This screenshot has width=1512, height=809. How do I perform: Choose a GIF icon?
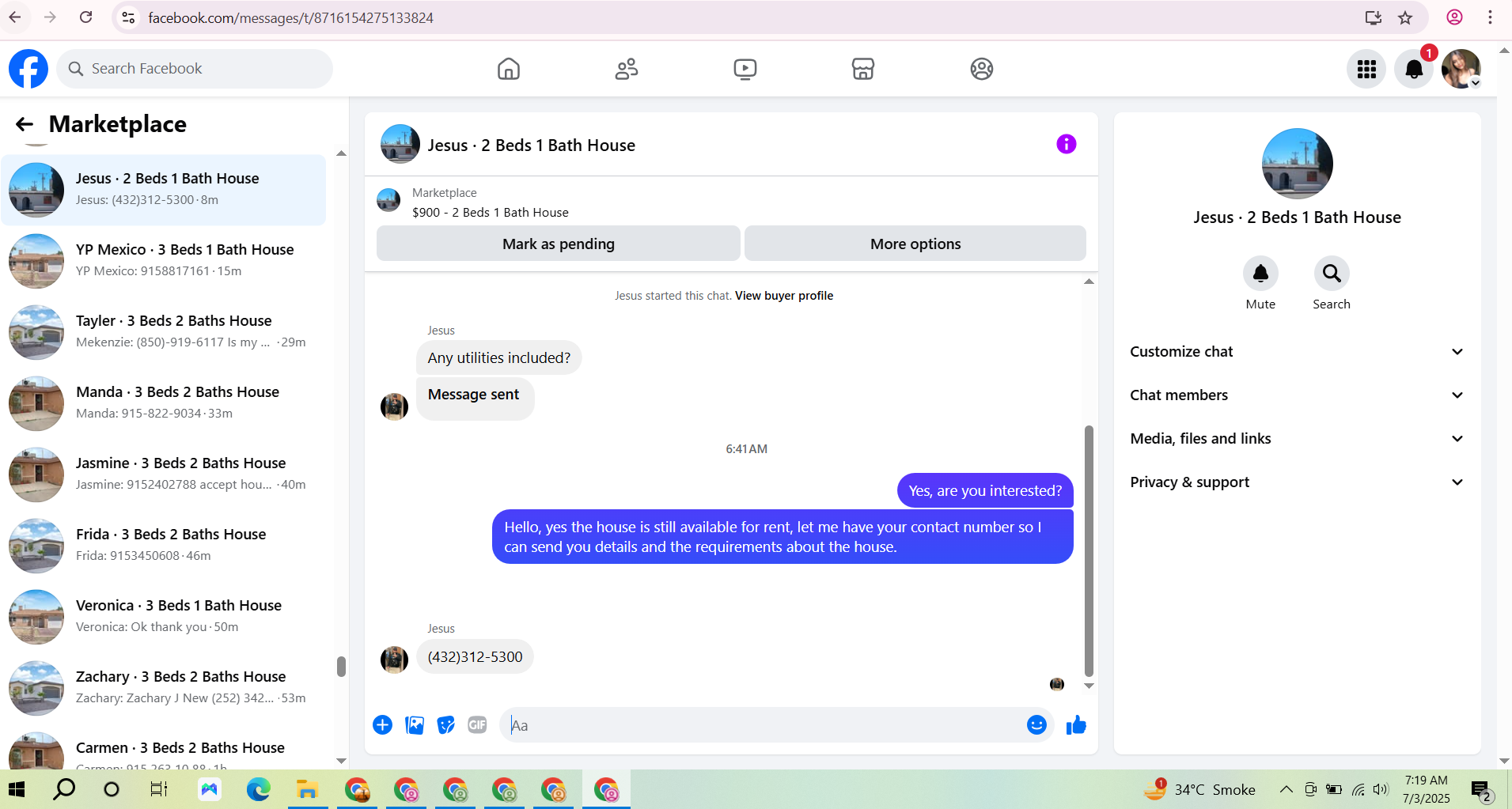tap(477, 725)
